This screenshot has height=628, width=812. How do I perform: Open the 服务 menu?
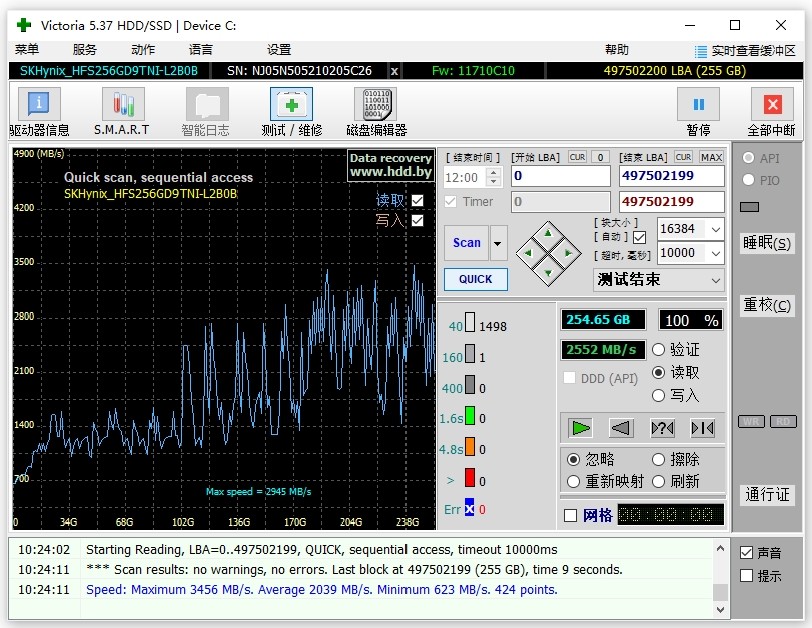(x=85, y=50)
